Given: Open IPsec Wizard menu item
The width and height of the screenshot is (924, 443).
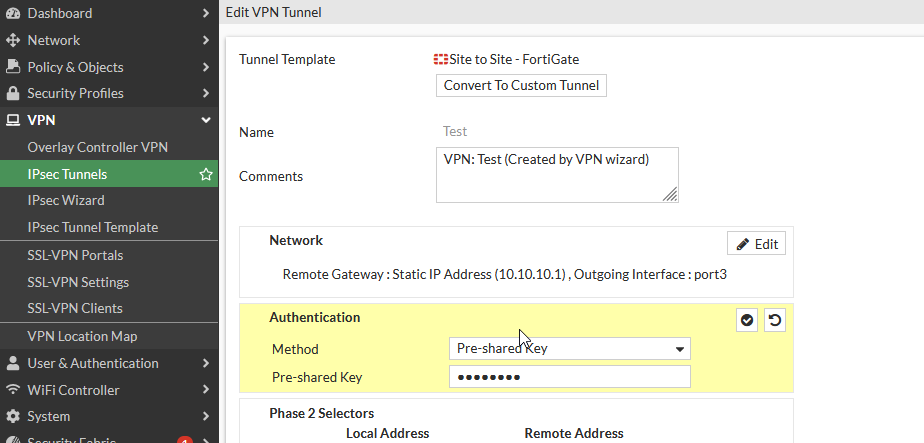Looking at the screenshot, I should [66, 200].
